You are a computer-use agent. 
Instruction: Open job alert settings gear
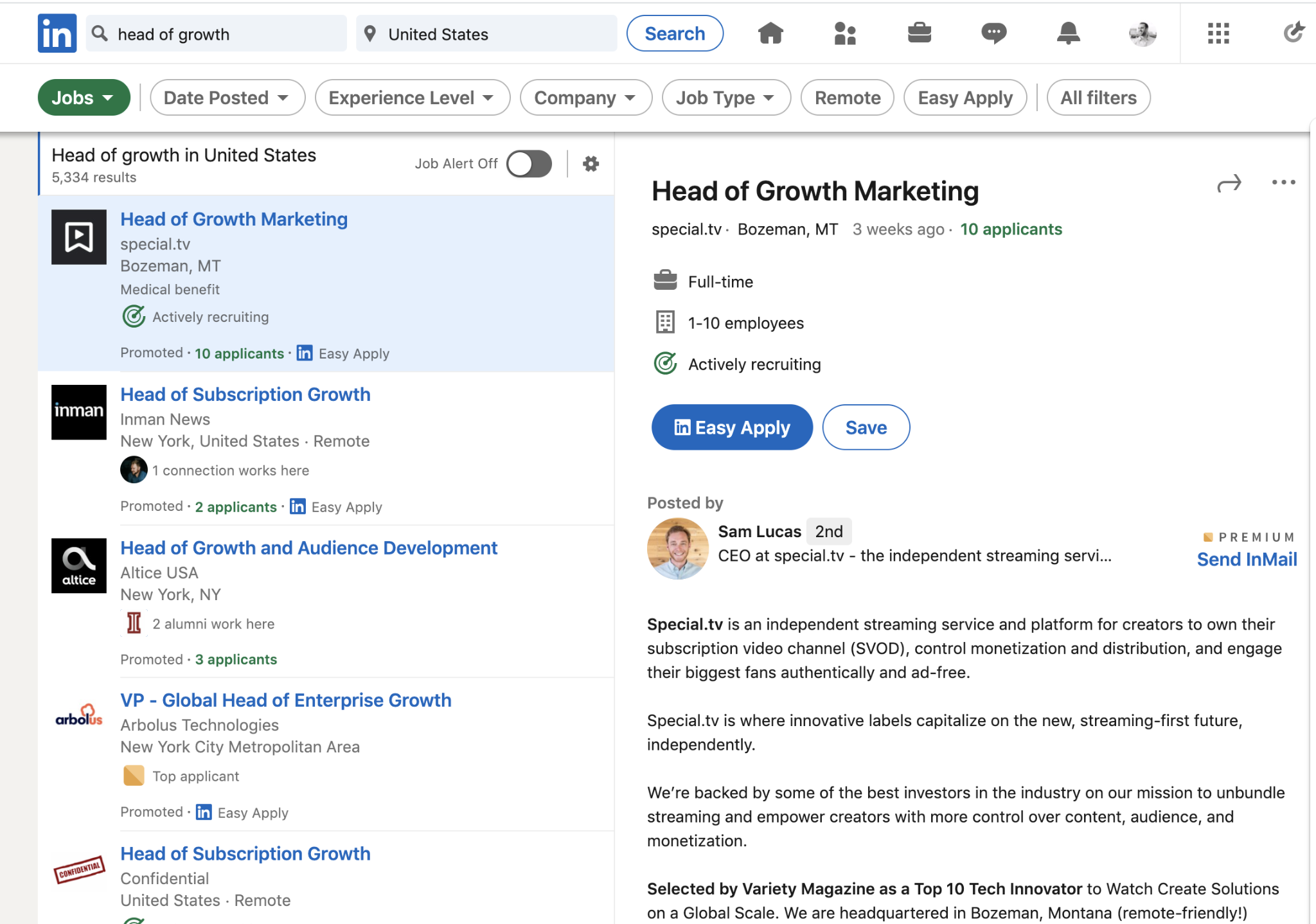(591, 164)
